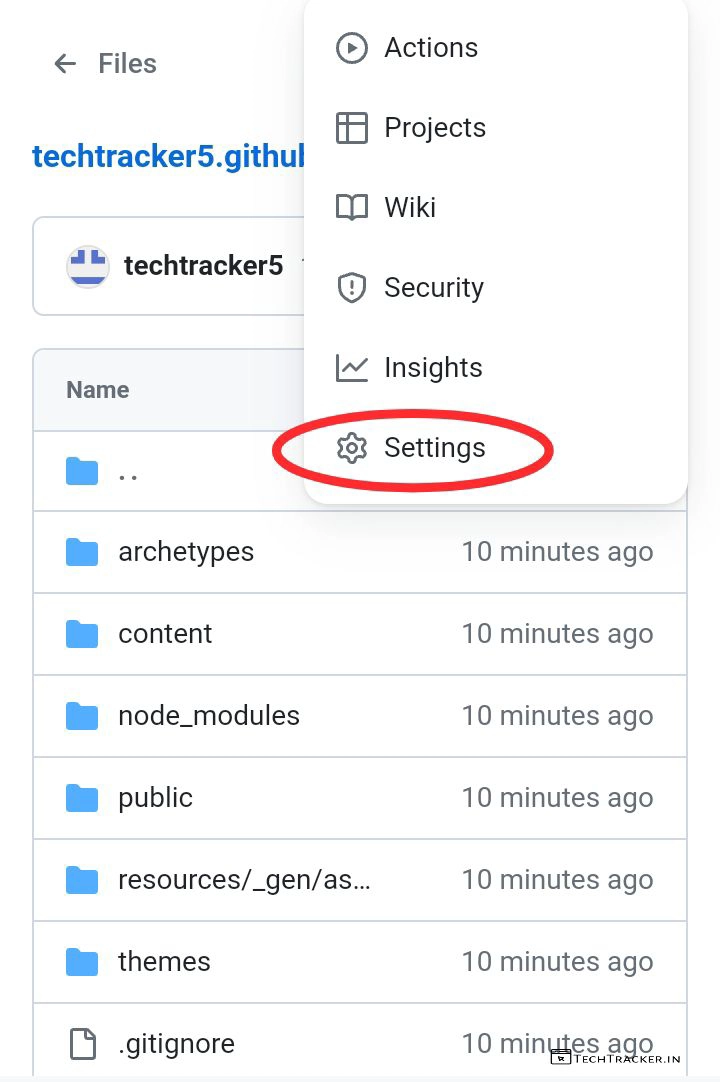The height and width of the screenshot is (1082, 720).
Task: Open the Wiki menu entry
Action: click(x=410, y=208)
